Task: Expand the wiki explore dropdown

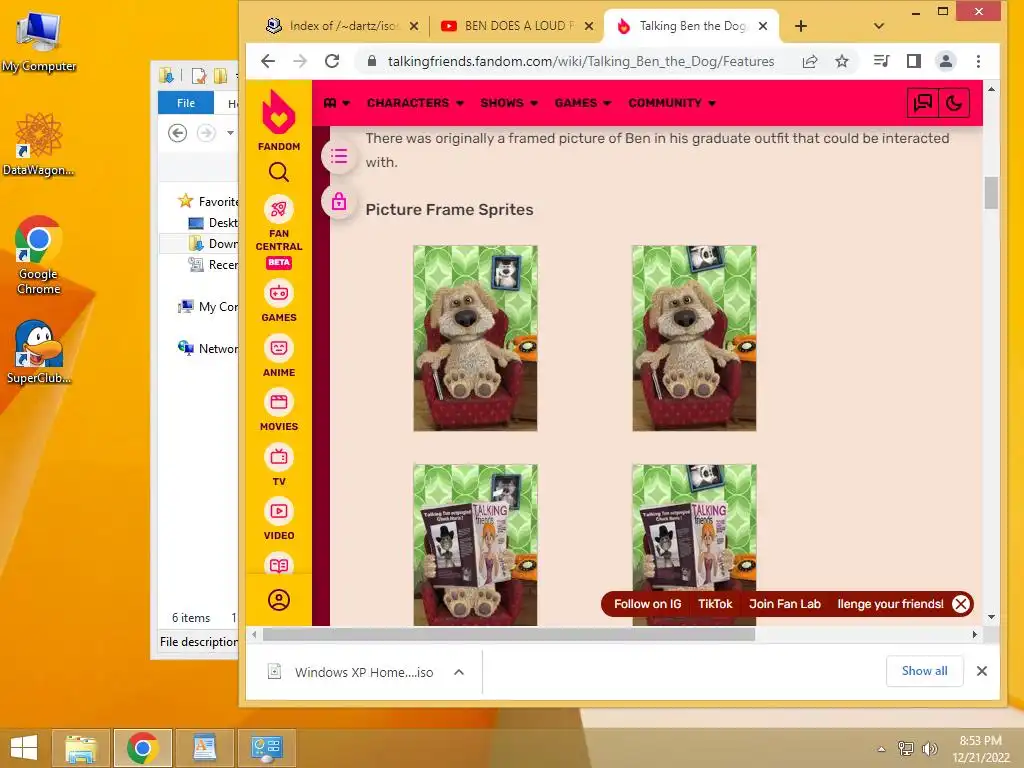Action: pos(336,103)
